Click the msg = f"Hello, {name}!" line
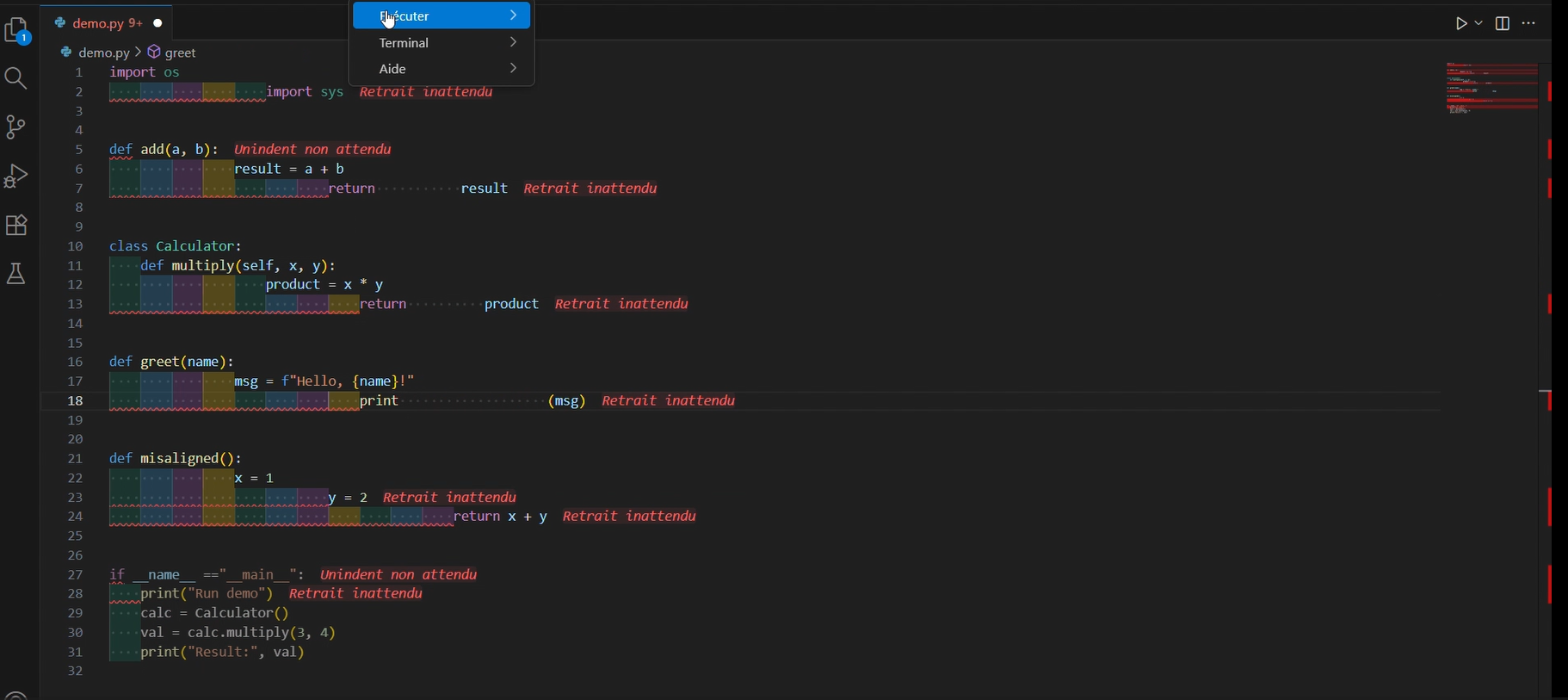Image resolution: width=1568 pixels, height=700 pixels. click(x=324, y=381)
